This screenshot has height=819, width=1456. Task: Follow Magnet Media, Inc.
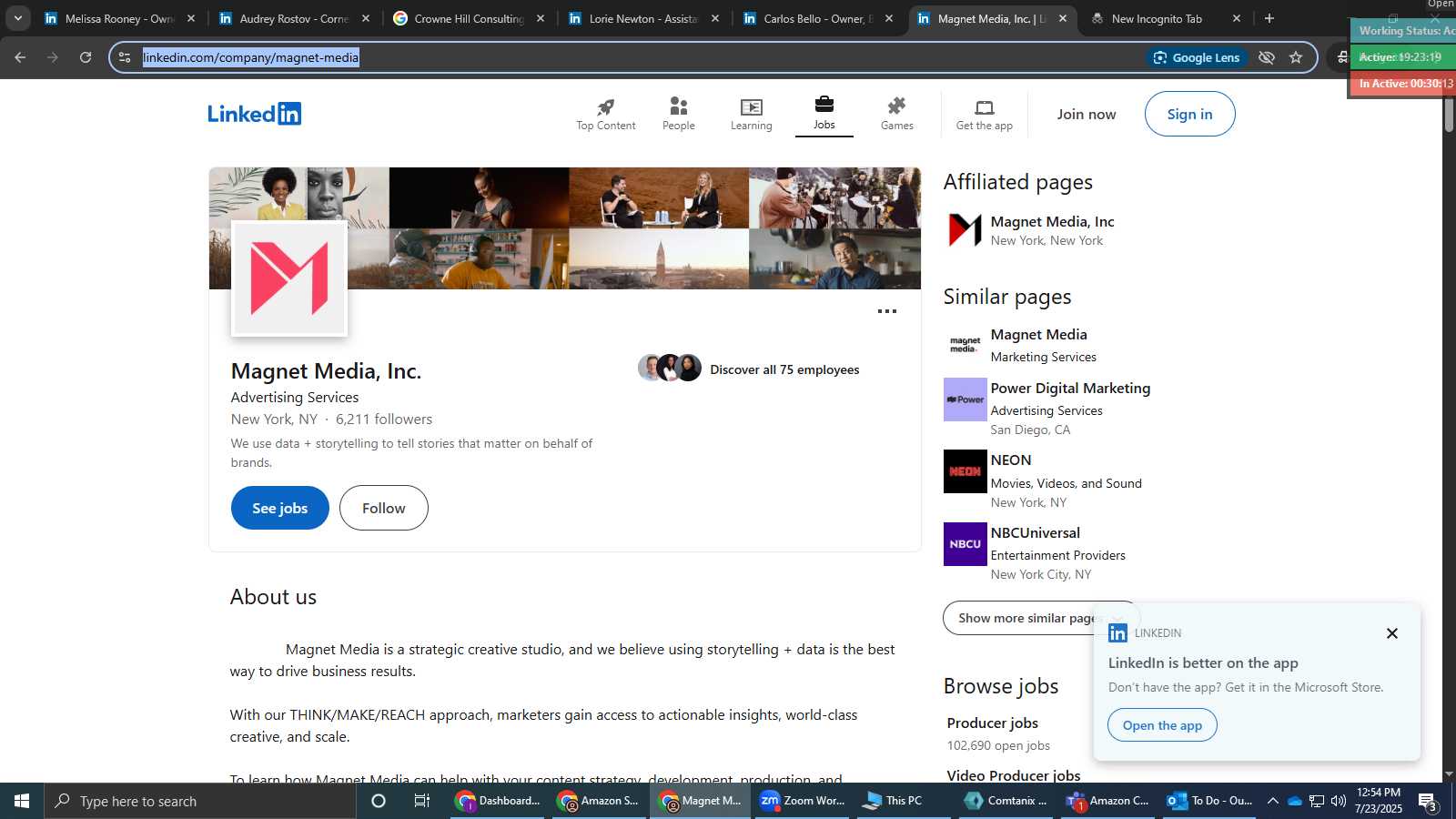383,508
